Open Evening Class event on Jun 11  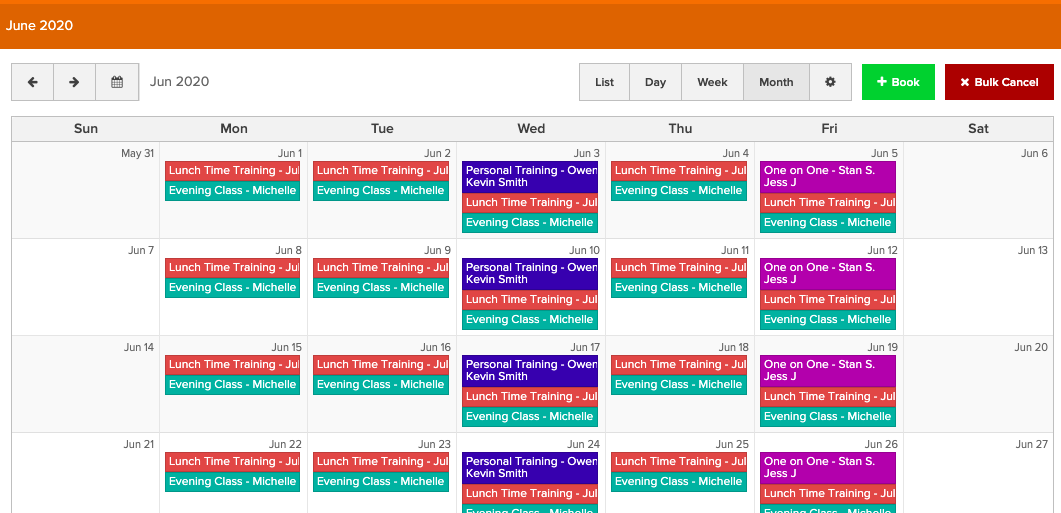click(678, 288)
